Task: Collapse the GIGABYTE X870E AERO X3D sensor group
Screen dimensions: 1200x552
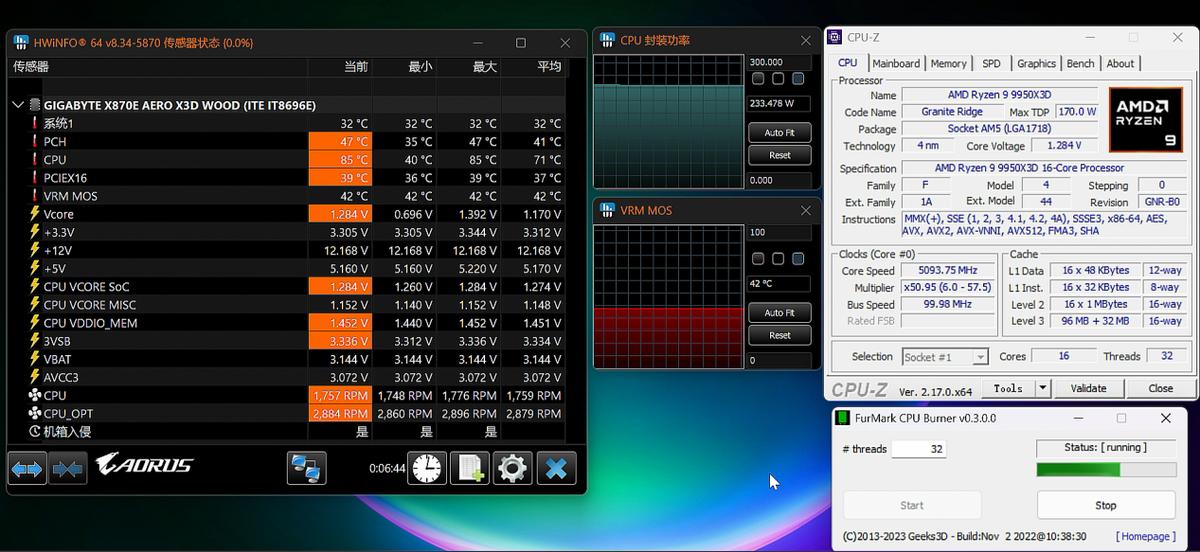Action: coord(18,105)
